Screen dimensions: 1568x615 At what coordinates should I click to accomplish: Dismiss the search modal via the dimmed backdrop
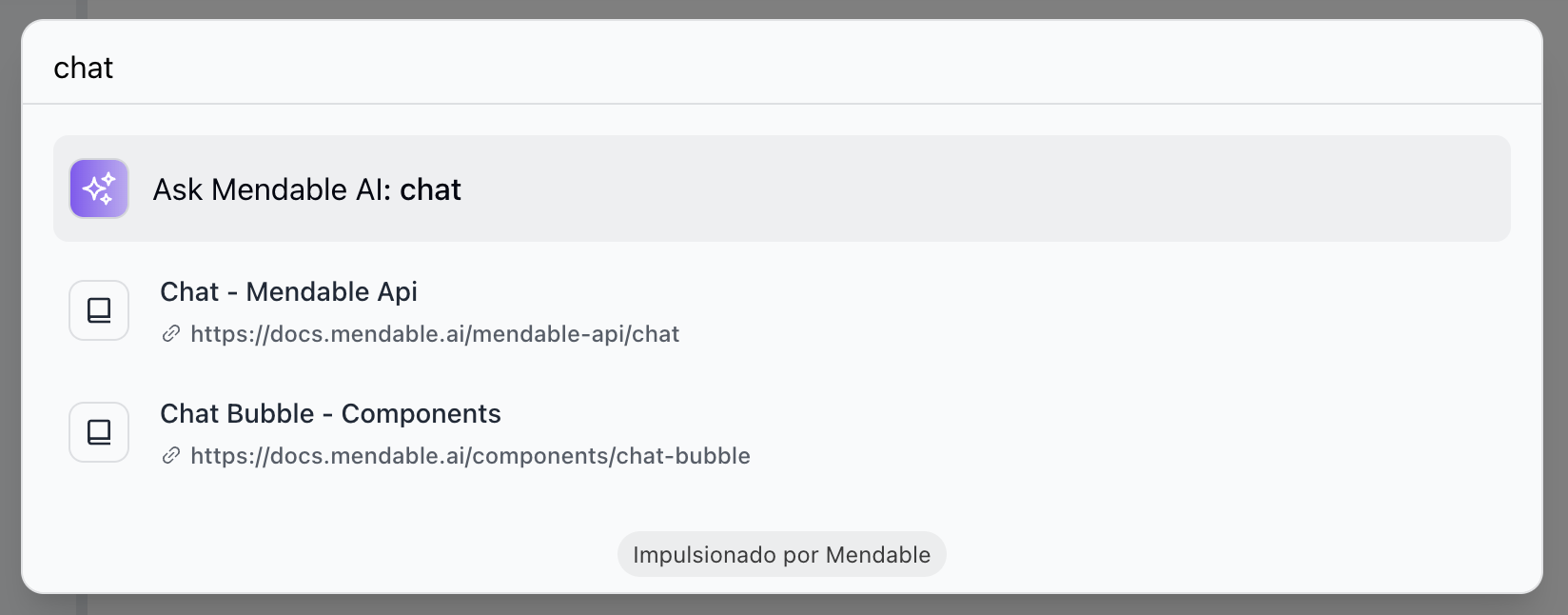click(x=1555, y=605)
